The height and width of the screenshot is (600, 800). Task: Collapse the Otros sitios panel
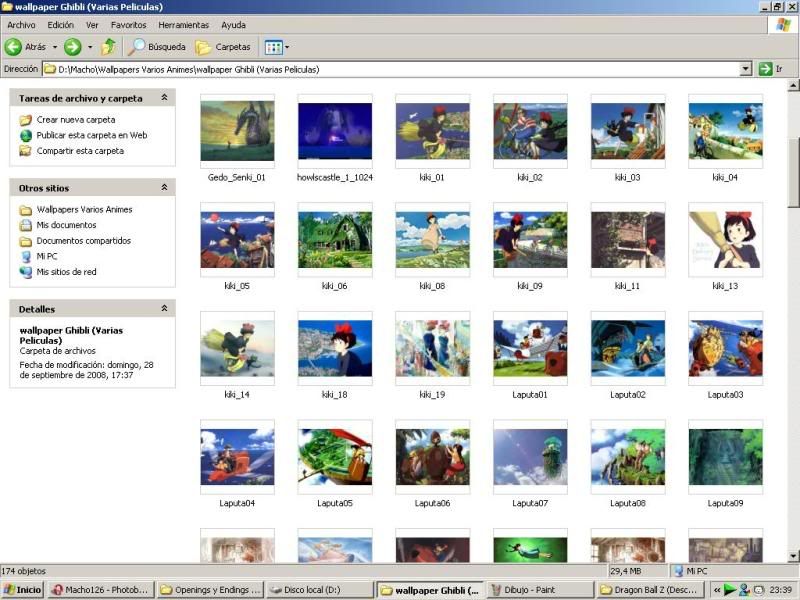[x=164, y=187]
